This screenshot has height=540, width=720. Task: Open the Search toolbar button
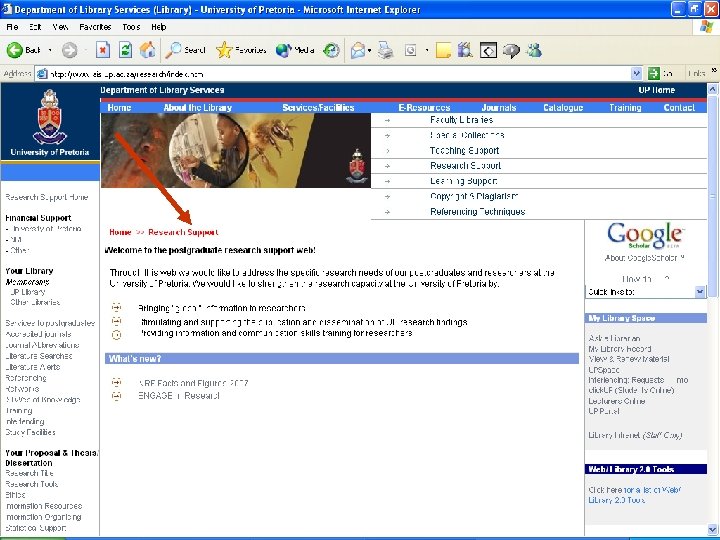(186, 50)
